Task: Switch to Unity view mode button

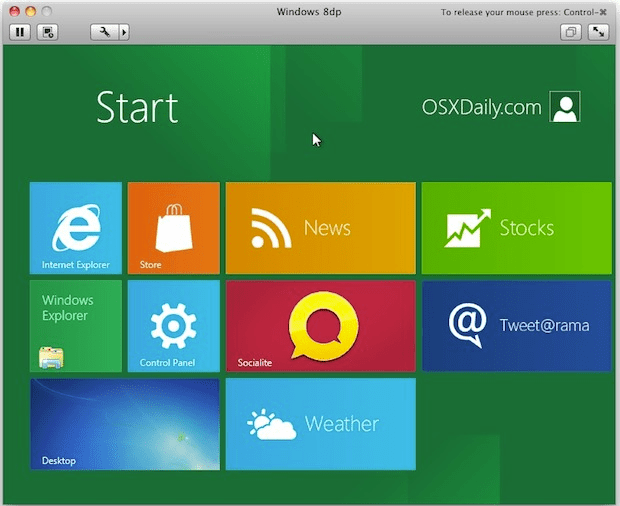Action: point(571,32)
